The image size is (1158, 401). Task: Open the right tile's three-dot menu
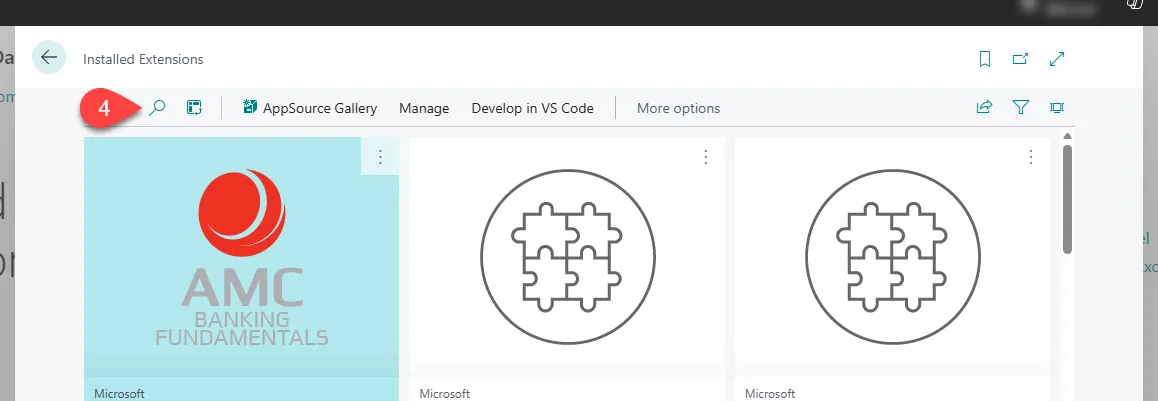coord(1031,157)
